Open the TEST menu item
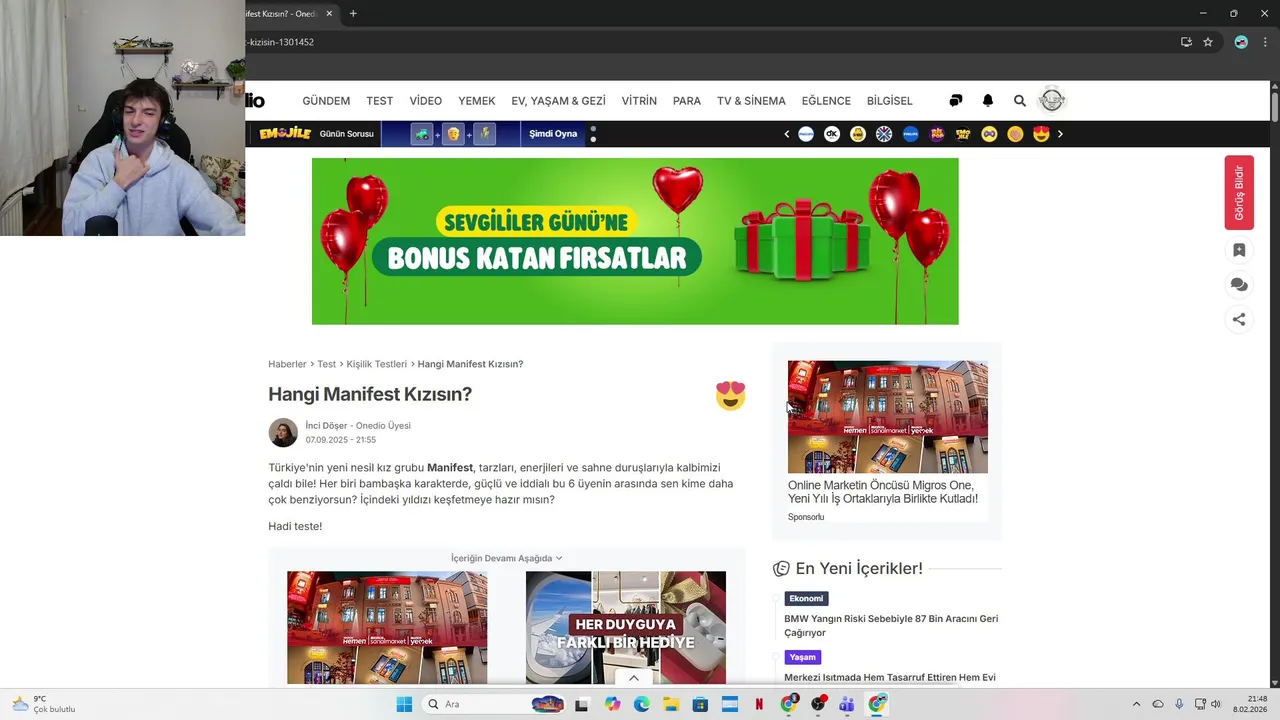The width and height of the screenshot is (1280, 720). [x=380, y=101]
